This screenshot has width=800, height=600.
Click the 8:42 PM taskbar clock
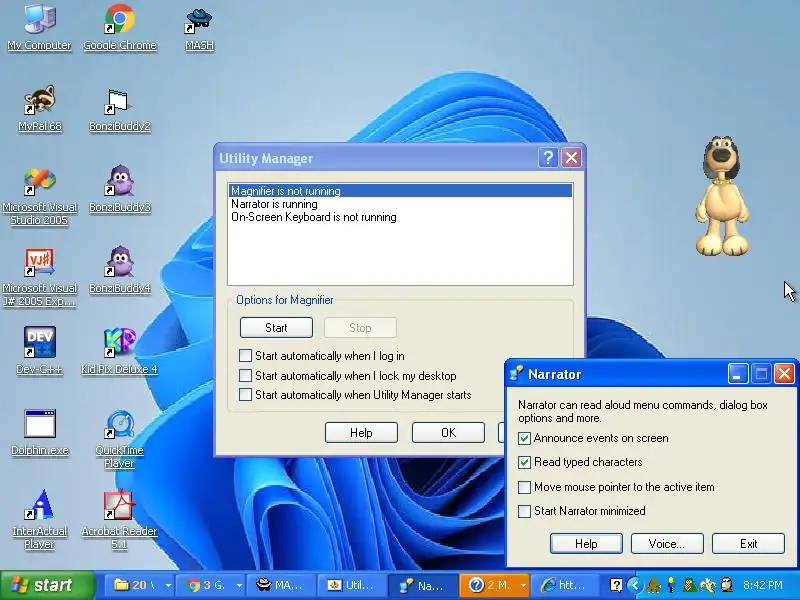click(x=763, y=585)
